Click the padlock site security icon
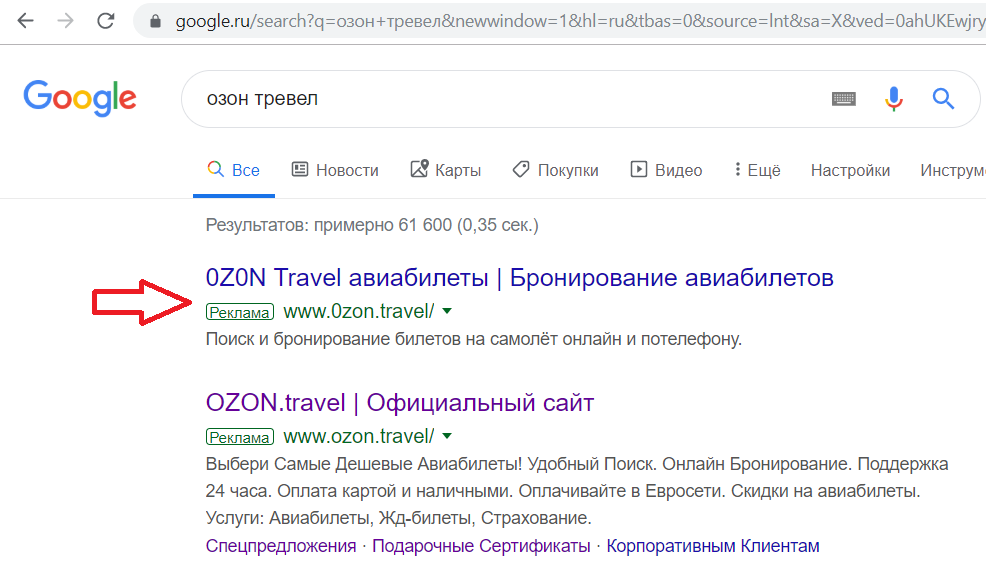Viewport: 986px width, 586px height. [155, 21]
